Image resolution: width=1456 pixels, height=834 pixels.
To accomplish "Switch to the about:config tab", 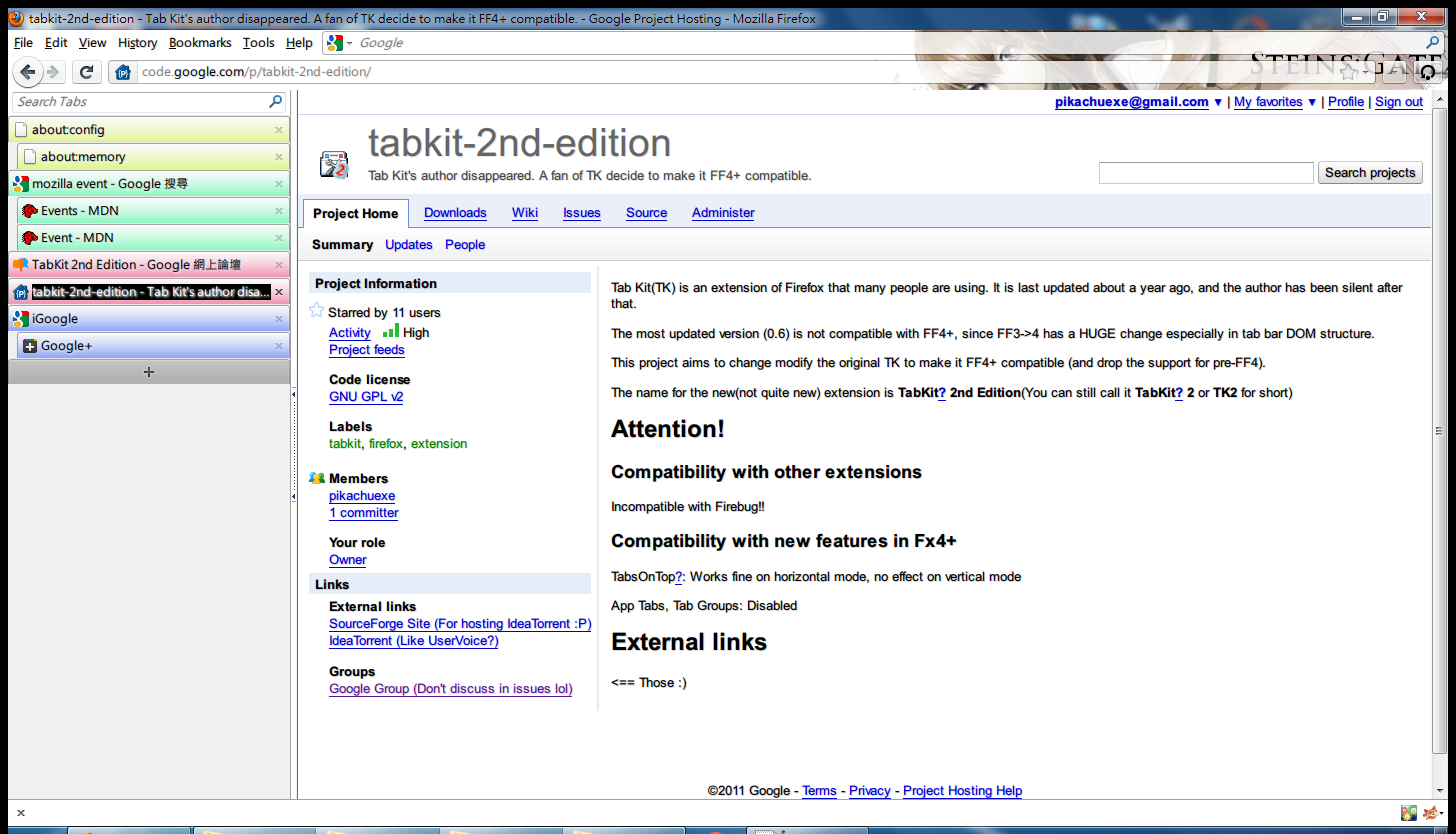I will 149,130.
